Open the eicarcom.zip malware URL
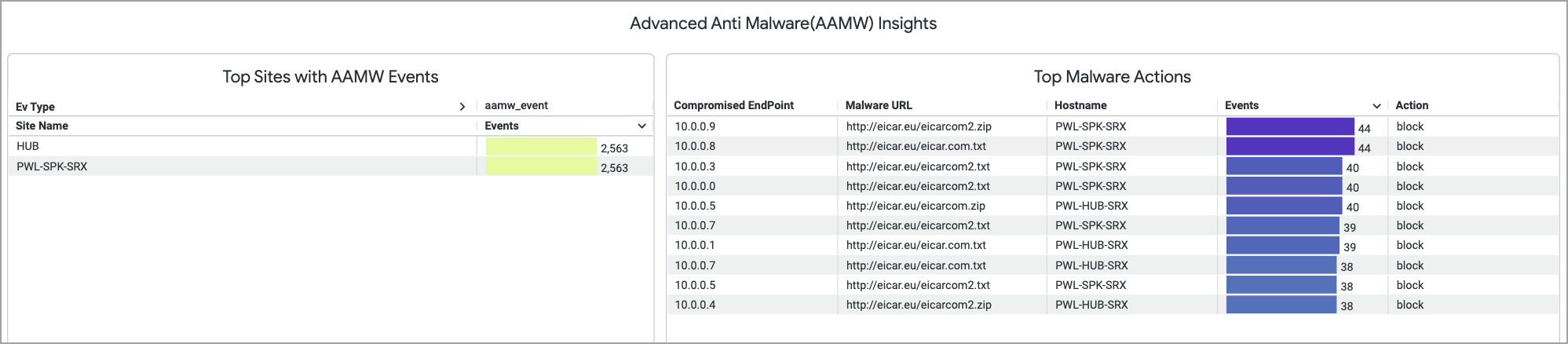 (916, 206)
